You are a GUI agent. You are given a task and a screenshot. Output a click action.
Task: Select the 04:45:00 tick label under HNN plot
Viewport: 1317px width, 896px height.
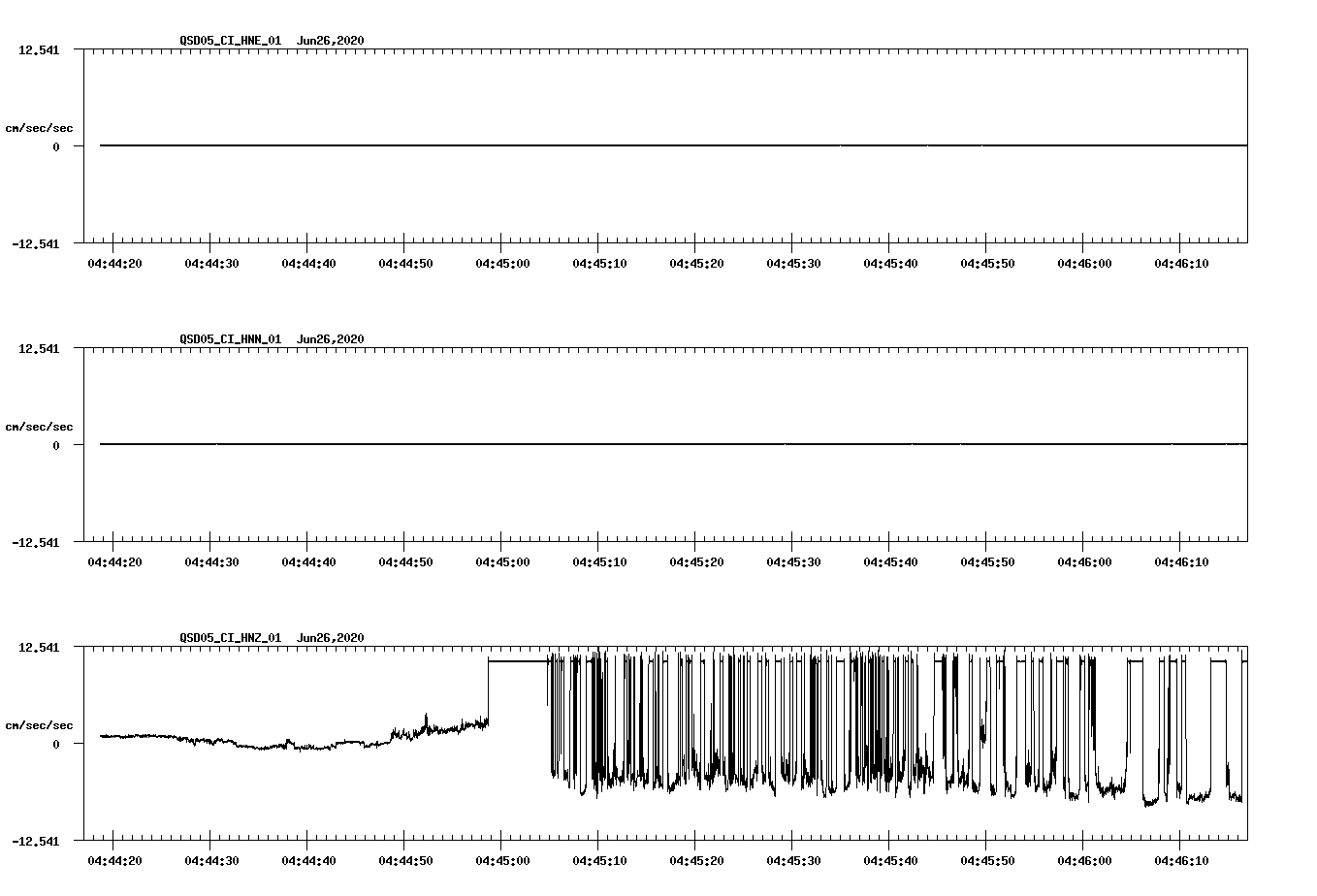tap(502, 562)
